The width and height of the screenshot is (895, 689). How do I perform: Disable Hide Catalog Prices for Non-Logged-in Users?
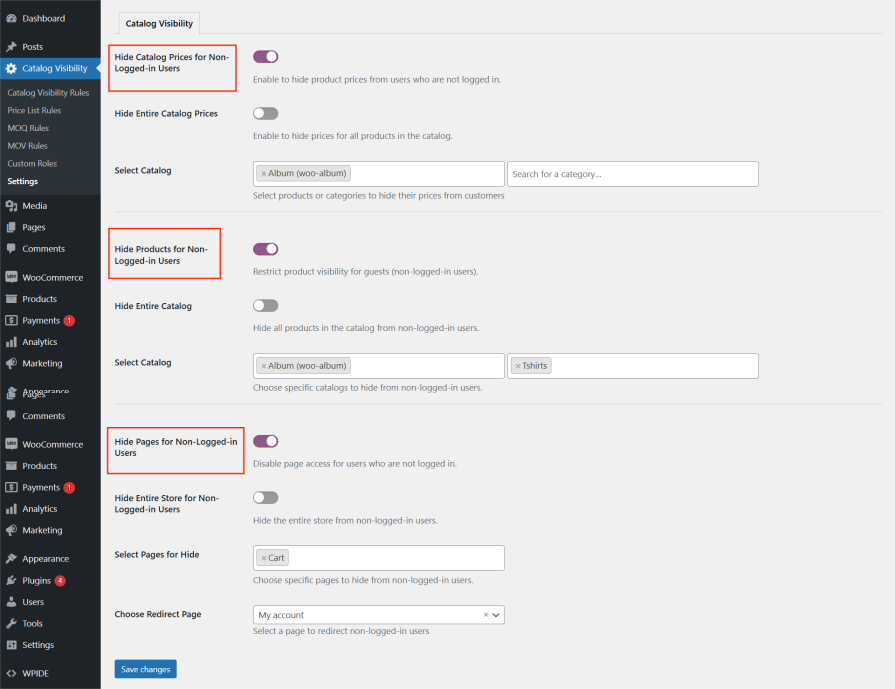(265, 57)
